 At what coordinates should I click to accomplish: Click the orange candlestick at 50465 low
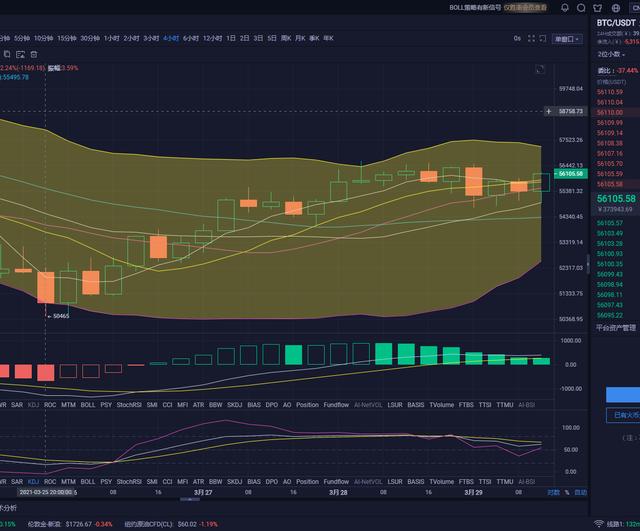[46, 286]
